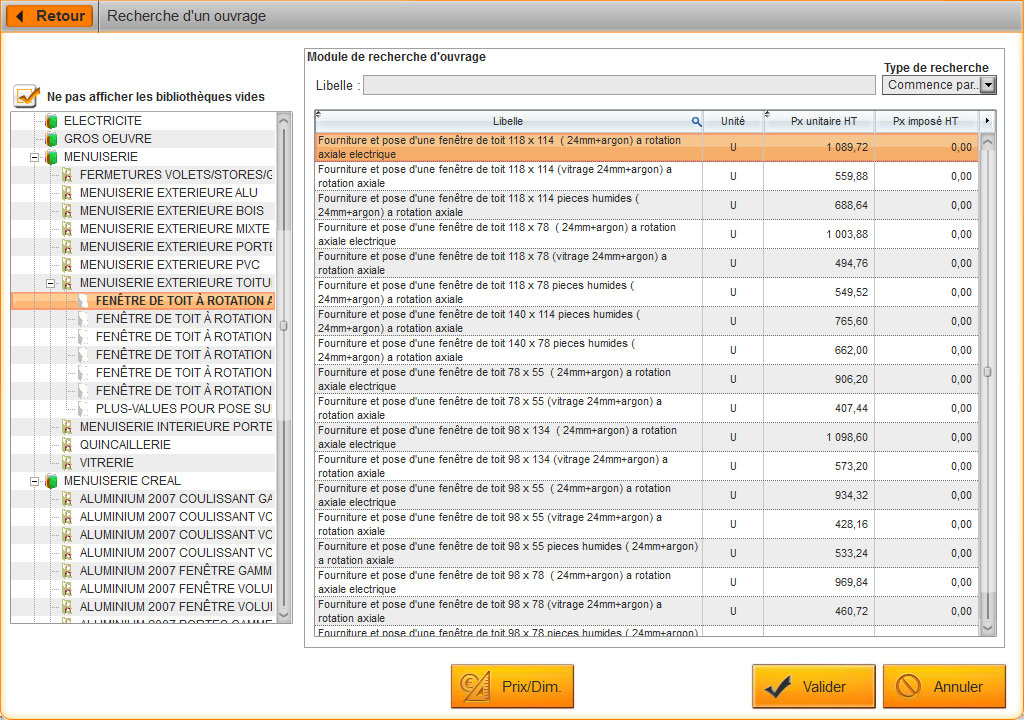Image resolution: width=1024 pixels, height=720 pixels.
Task: Select QUINCAILLERIE in the tree
Action: [x=125, y=445]
